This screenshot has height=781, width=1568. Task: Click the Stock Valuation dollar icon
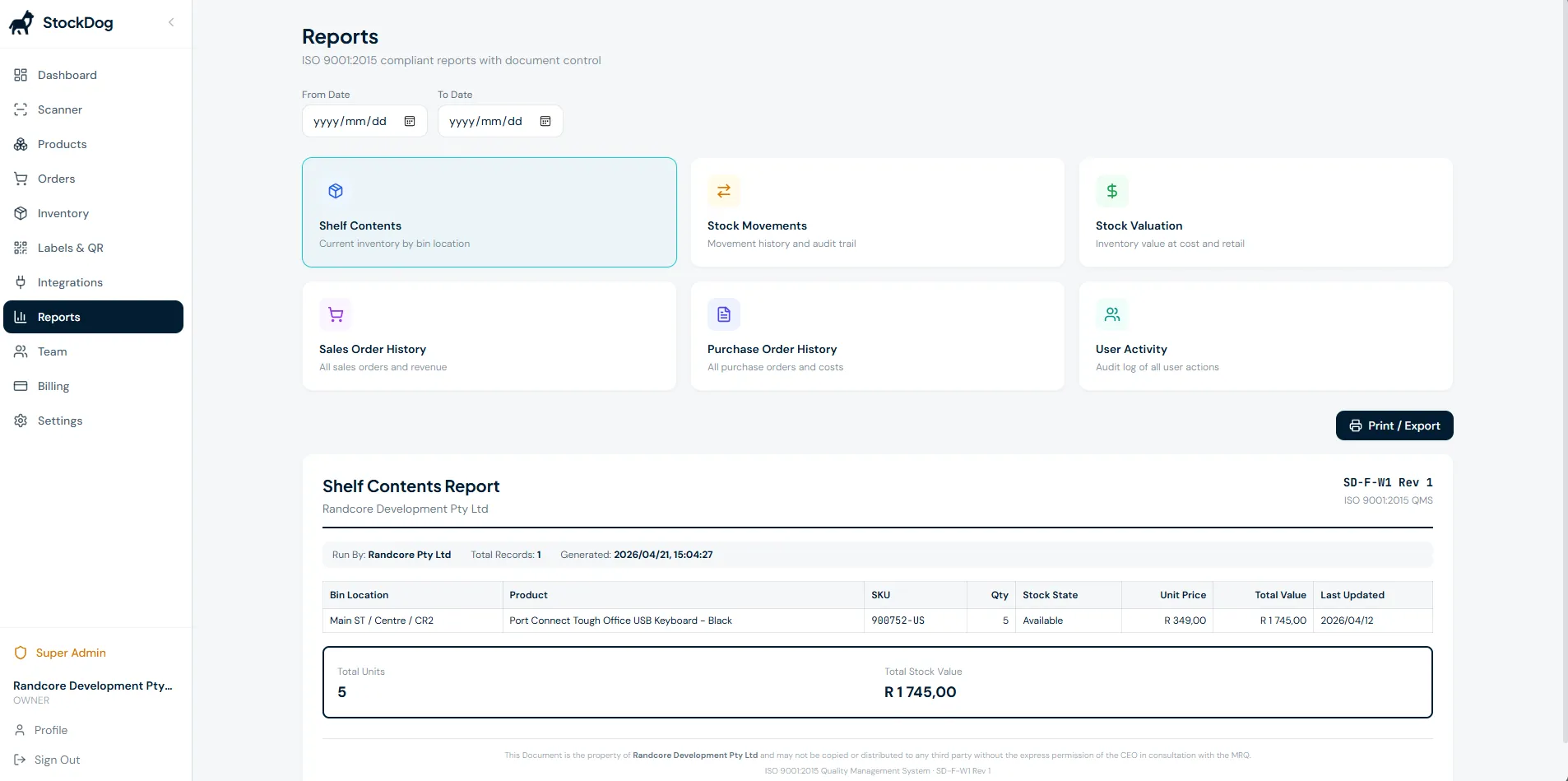tap(1112, 191)
